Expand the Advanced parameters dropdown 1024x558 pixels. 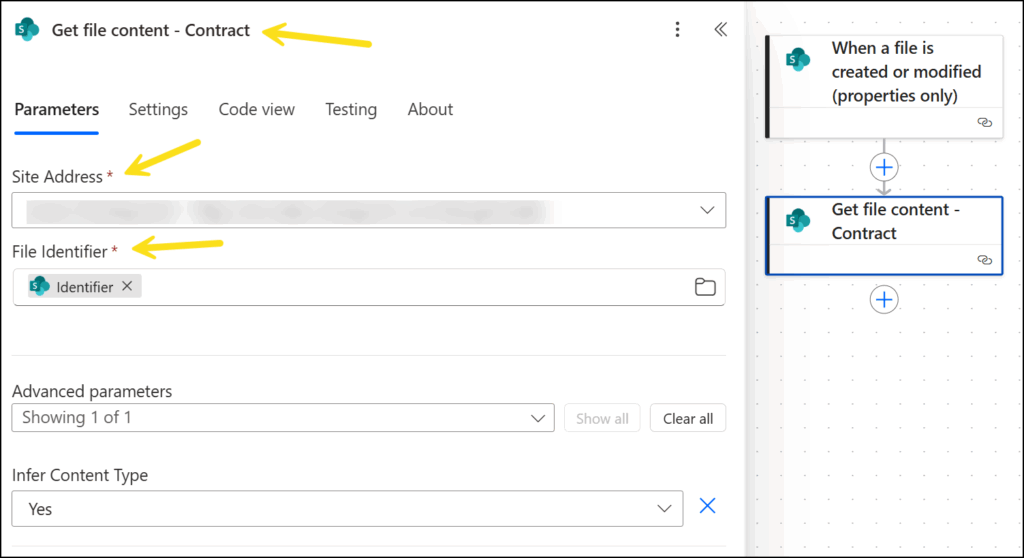(540, 418)
